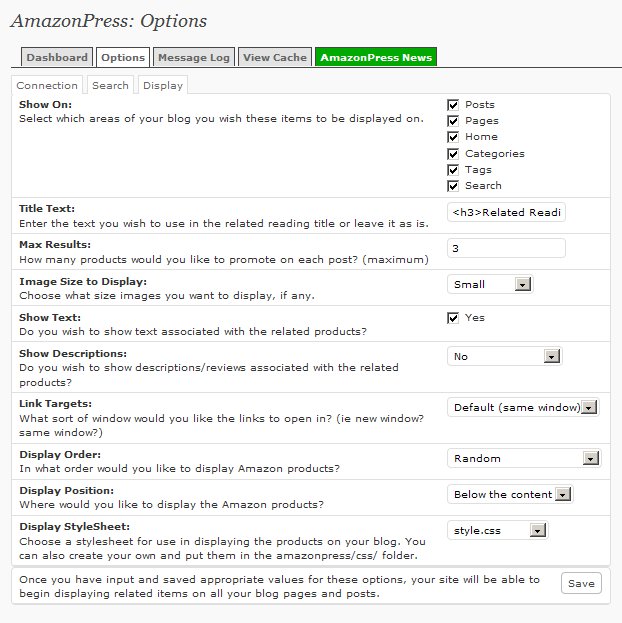Click the 'Max Results:' label
The width and height of the screenshot is (622, 623).
click(x=55, y=244)
